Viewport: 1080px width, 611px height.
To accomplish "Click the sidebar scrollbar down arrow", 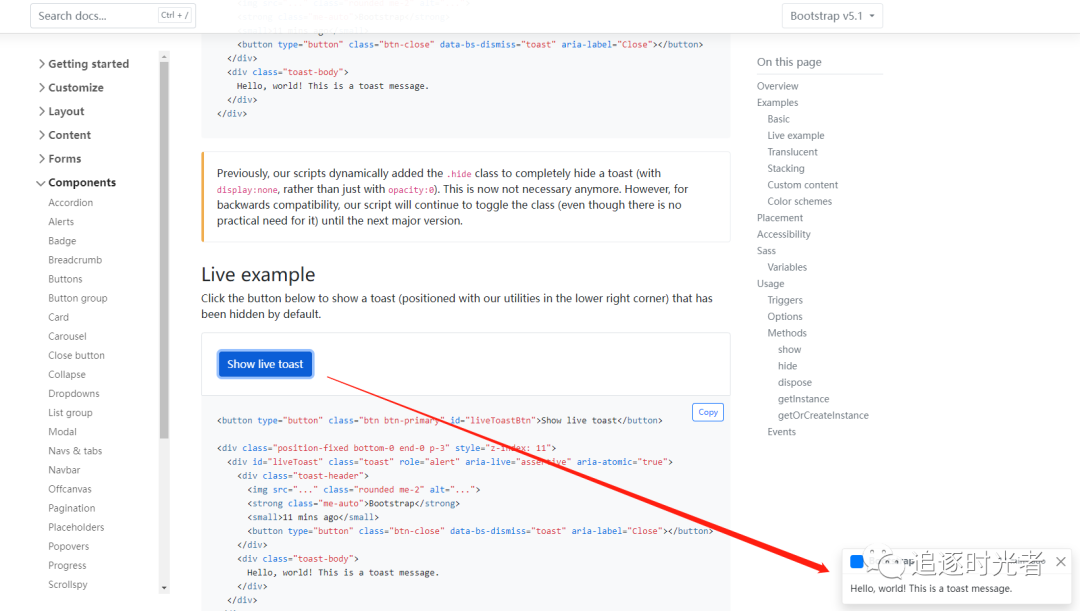I will click(164, 587).
